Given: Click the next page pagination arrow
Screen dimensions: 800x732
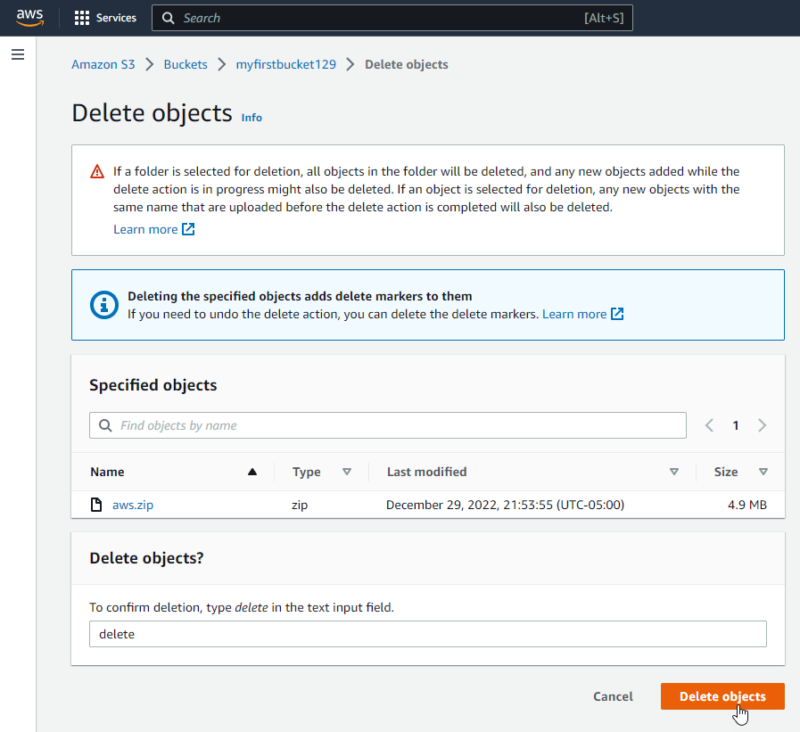Looking at the screenshot, I should click(762, 425).
